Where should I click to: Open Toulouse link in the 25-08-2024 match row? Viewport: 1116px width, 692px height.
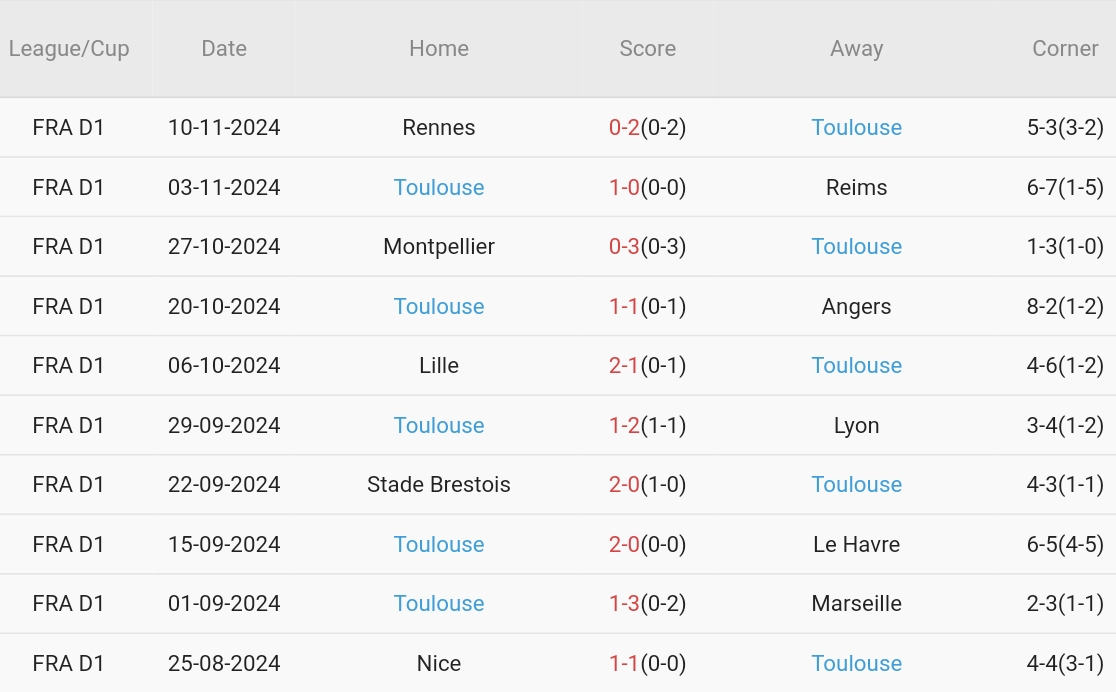point(856,663)
